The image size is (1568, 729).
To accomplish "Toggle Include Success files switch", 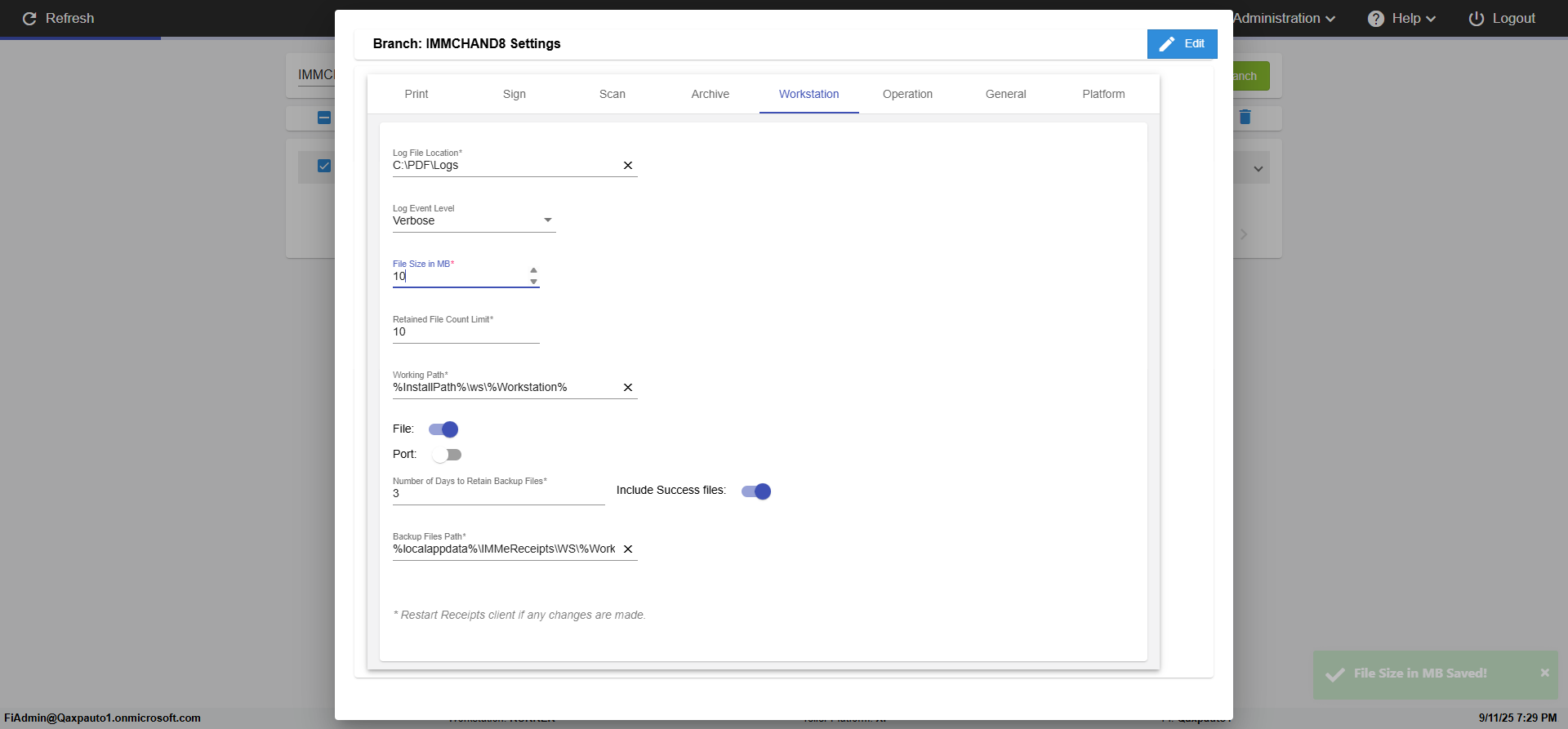I will coord(756,491).
